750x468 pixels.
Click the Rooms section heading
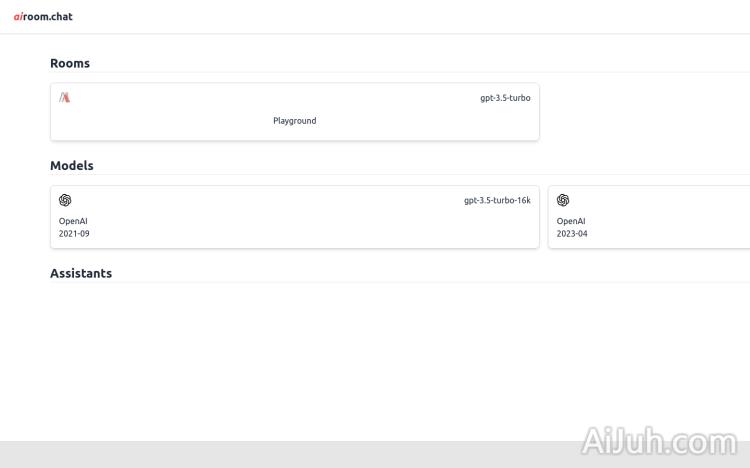pos(70,63)
